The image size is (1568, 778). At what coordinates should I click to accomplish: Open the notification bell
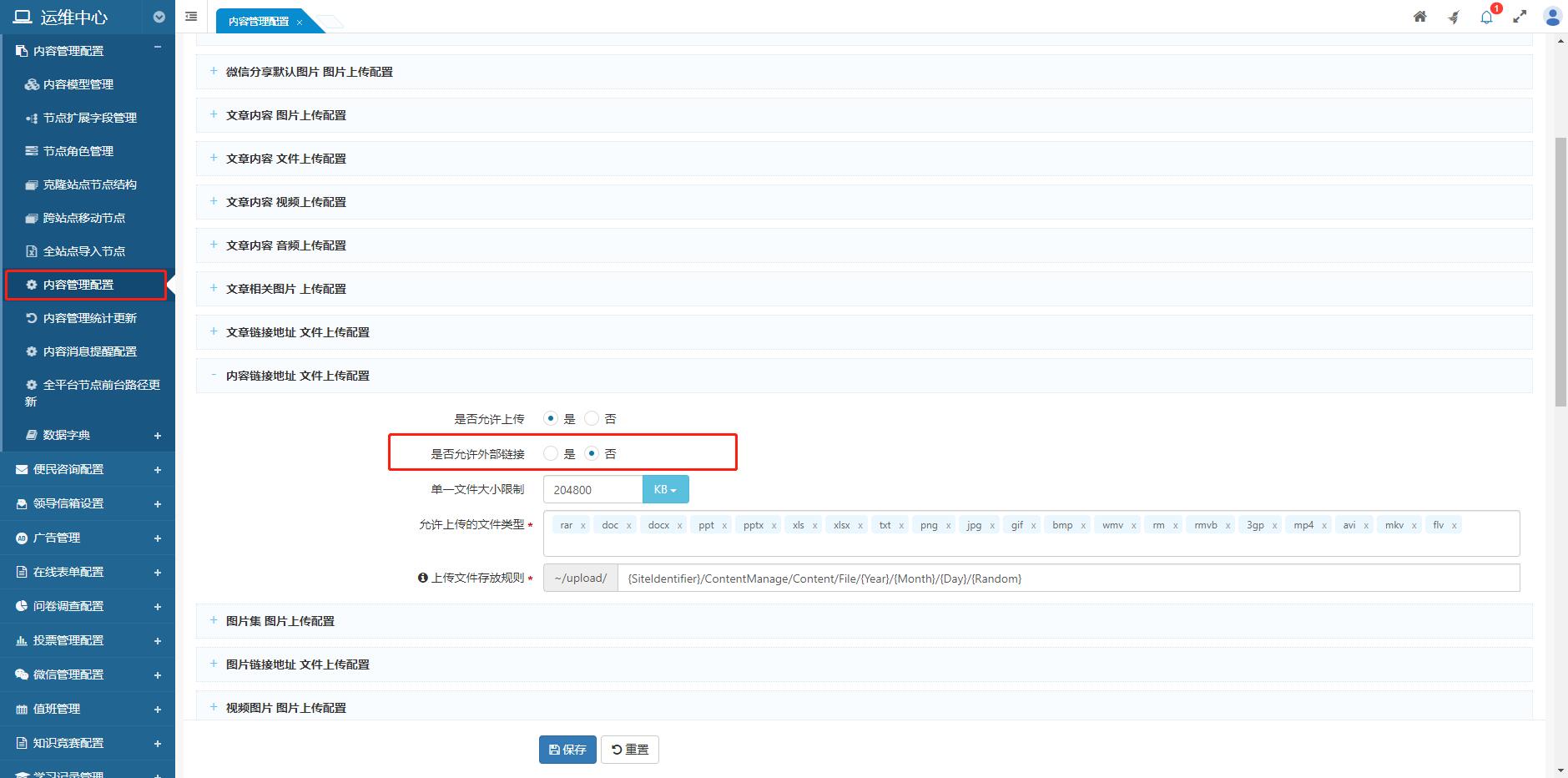coord(1486,17)
